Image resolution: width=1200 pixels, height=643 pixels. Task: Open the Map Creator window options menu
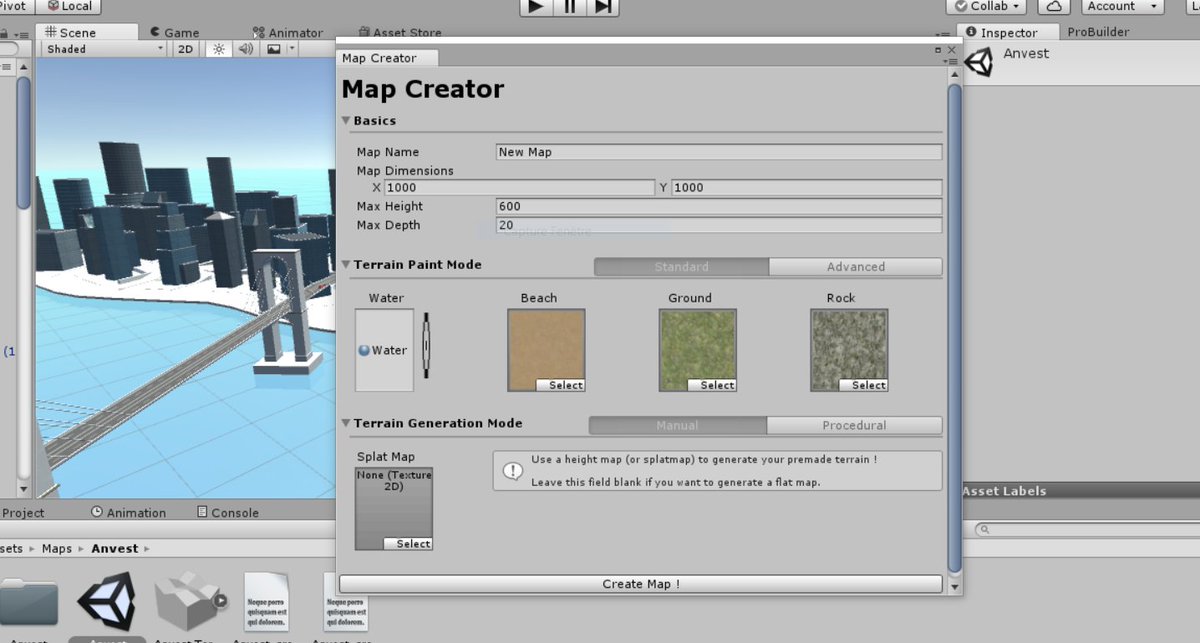tap(951, 62)
